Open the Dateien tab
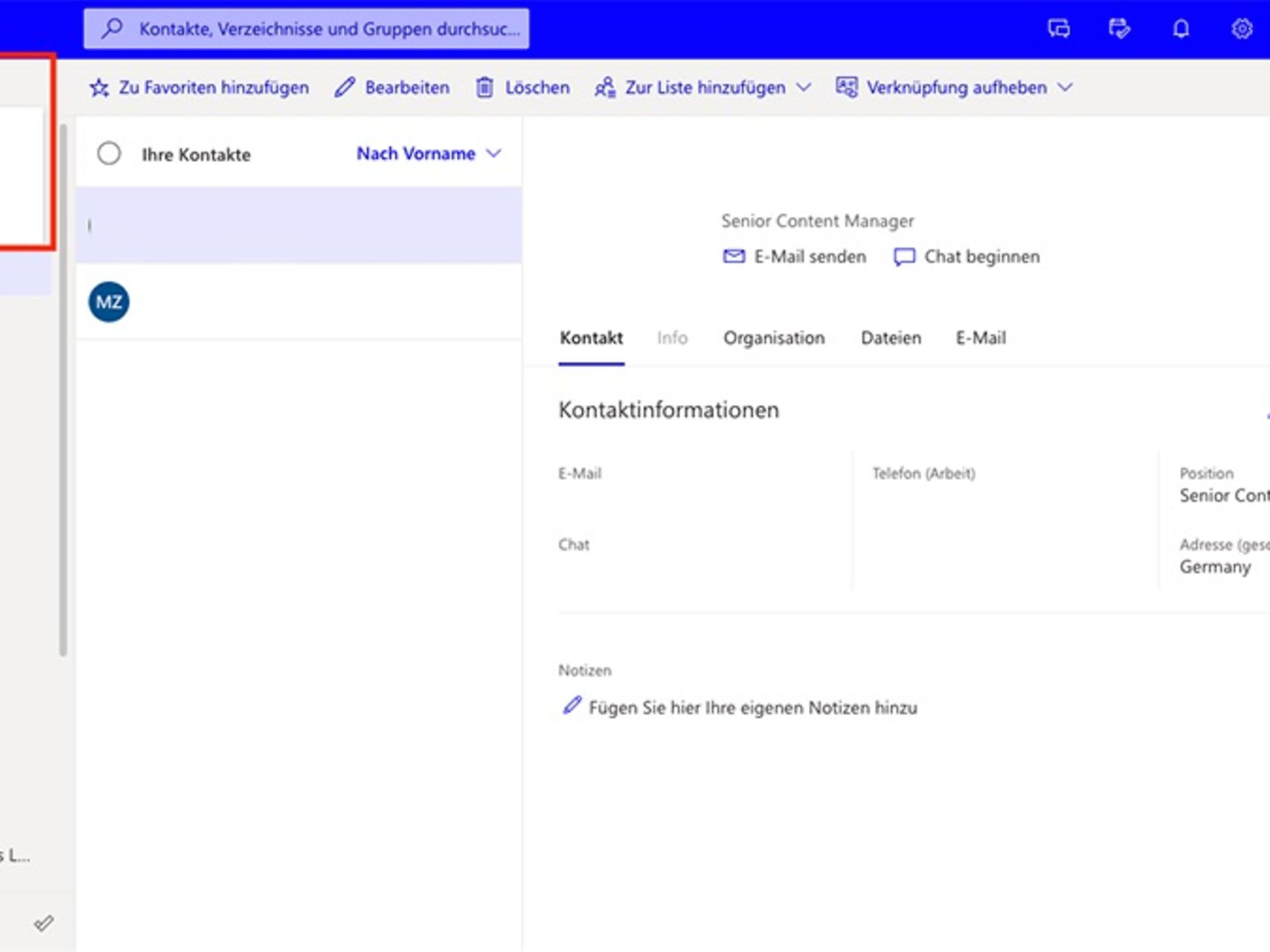 pos(891,338)
